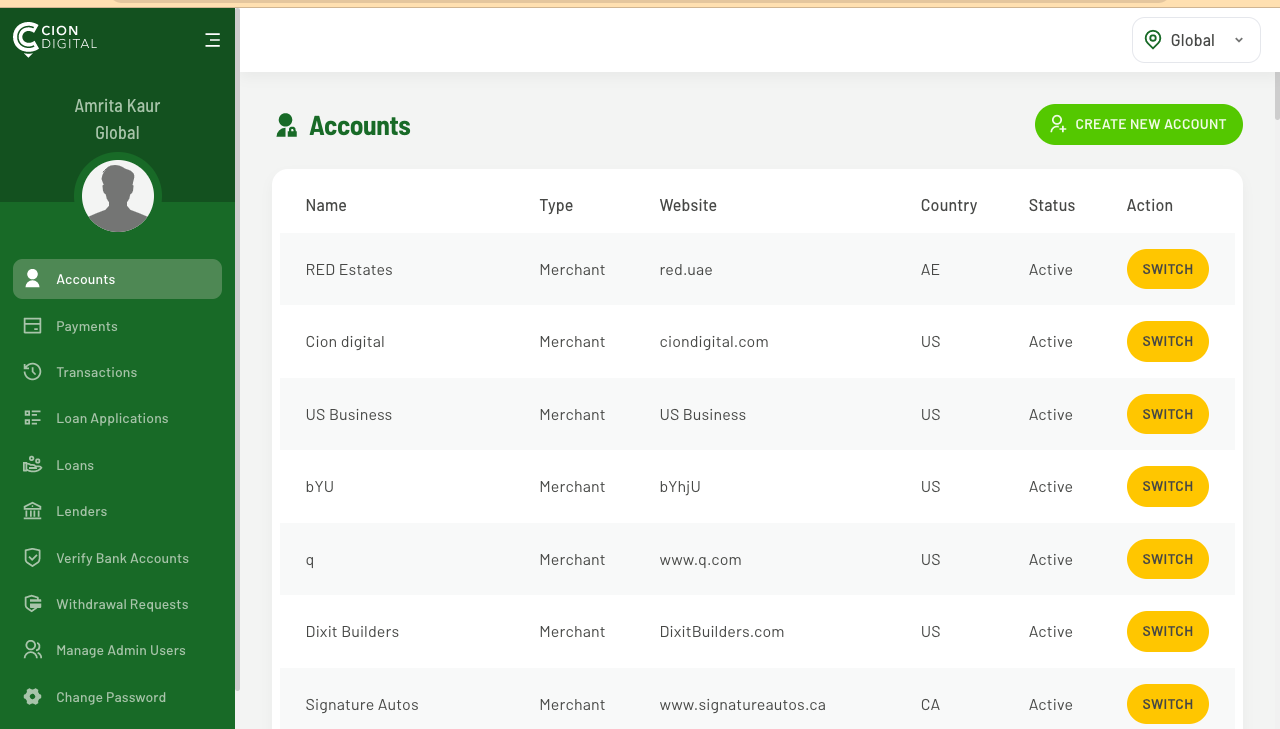
Task: Switch to the RED Estates account
Action: [x=1167, y=269]
